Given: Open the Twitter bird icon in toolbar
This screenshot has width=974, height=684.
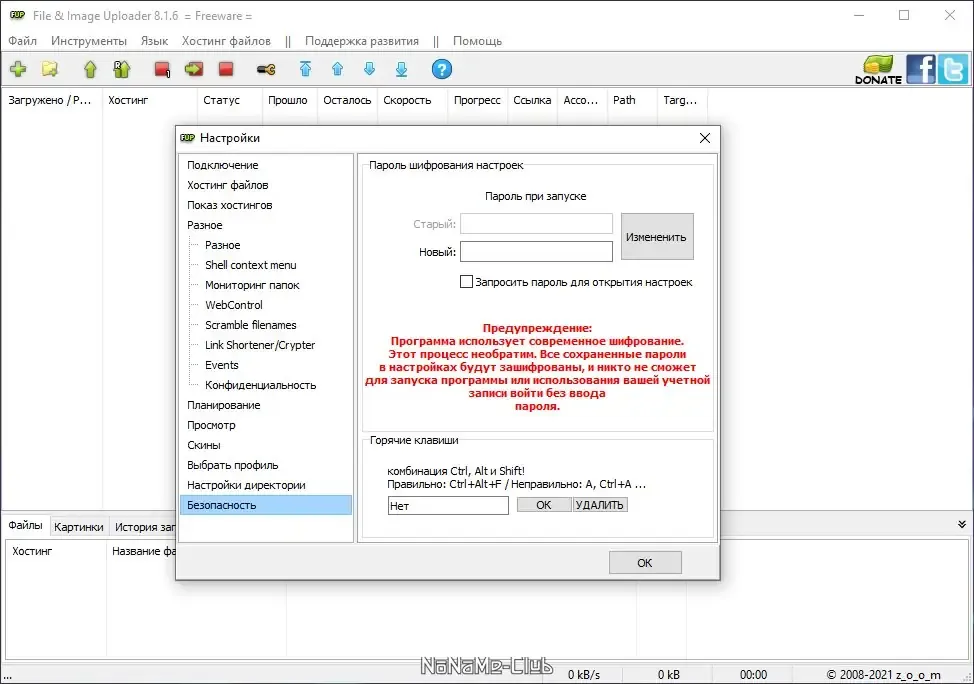Looking at the screenshot, I should [x=952, y=69].
